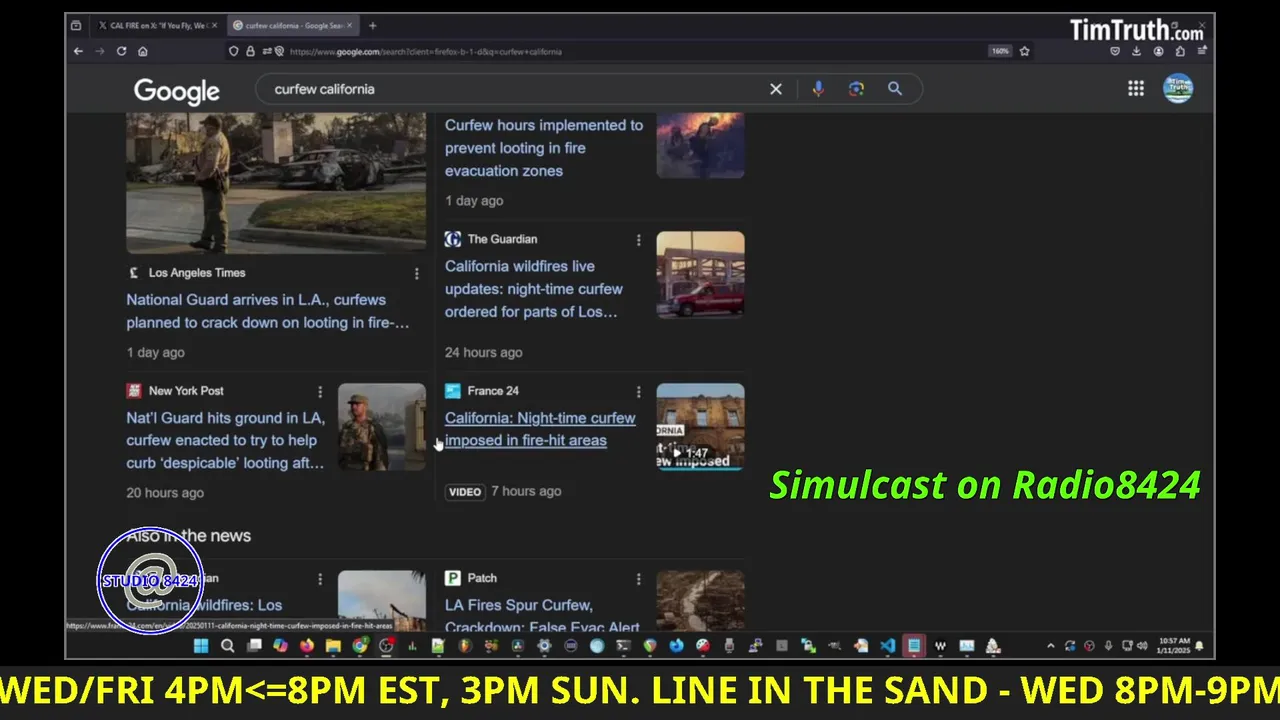Open system tray volume icon

[x=1141, y=646]
